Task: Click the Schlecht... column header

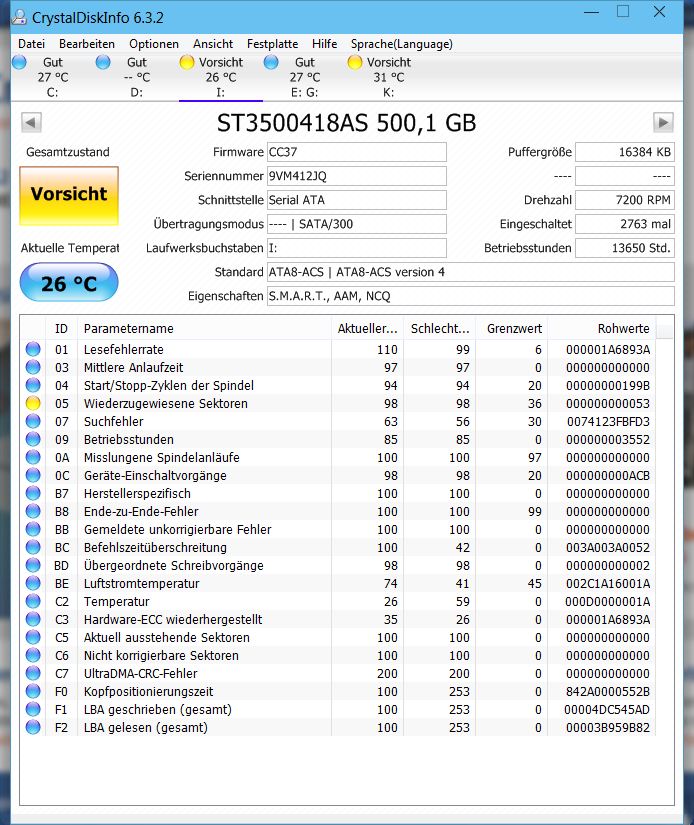Action: [439, 328]
